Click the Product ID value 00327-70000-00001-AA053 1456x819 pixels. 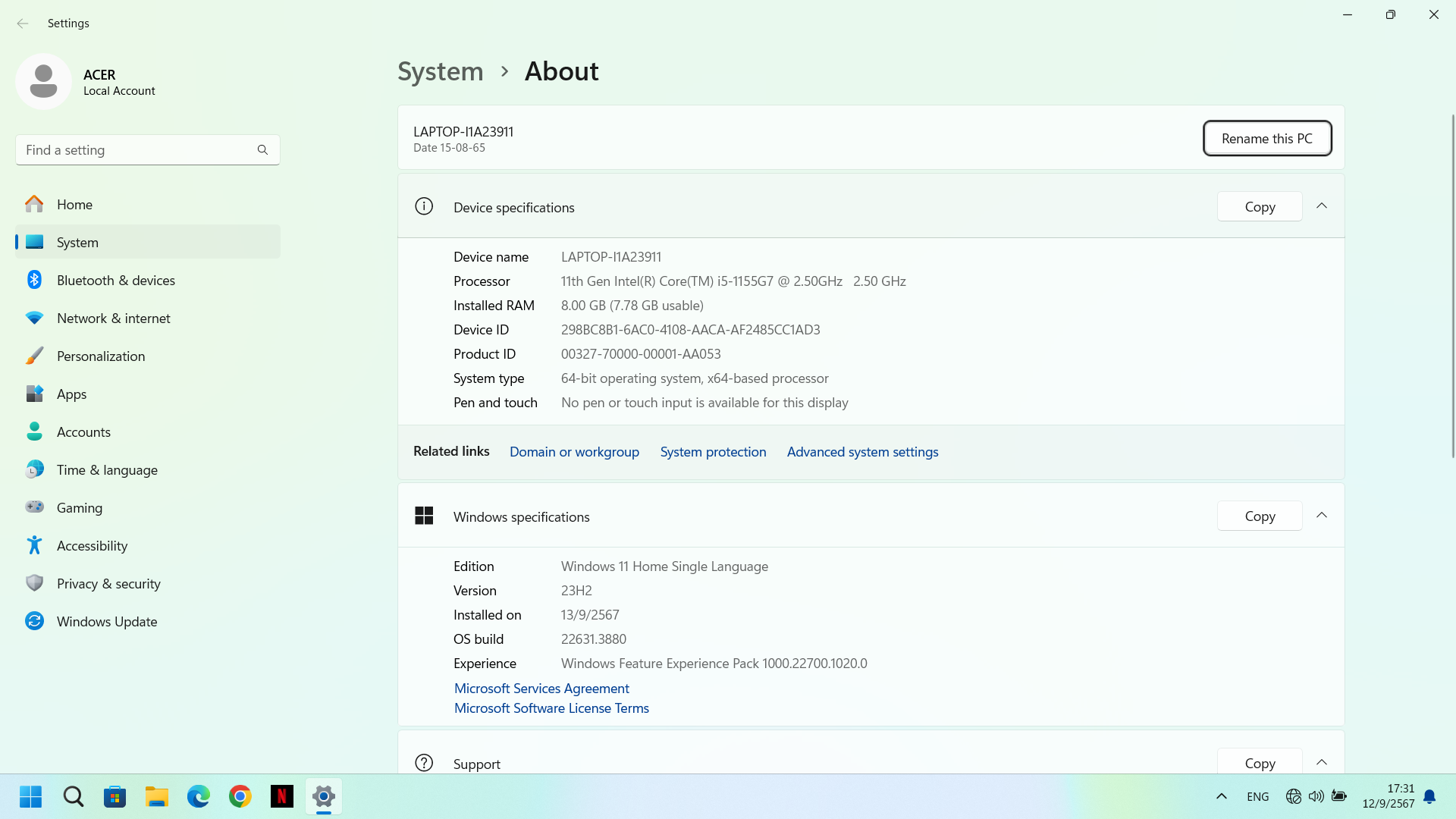click(641, 353)
